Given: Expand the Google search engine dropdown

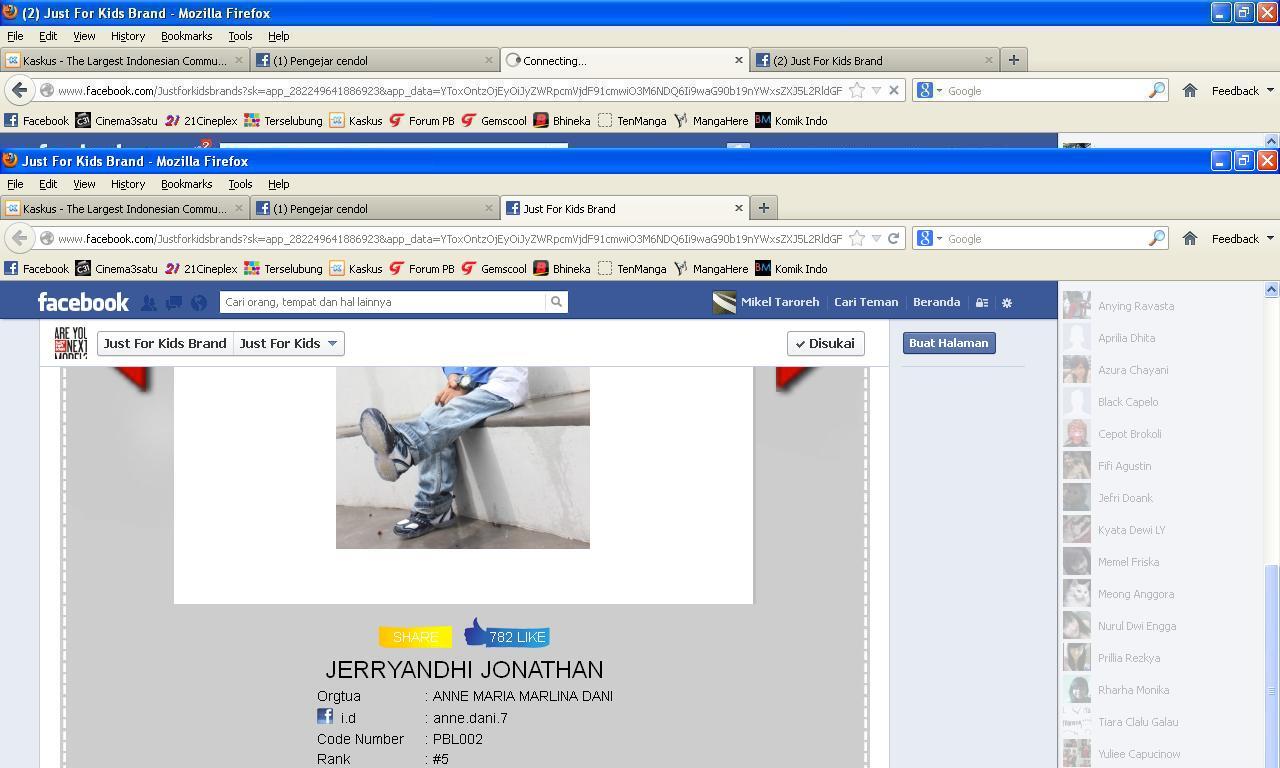Looking at the screenshot, I should (930, 239).
